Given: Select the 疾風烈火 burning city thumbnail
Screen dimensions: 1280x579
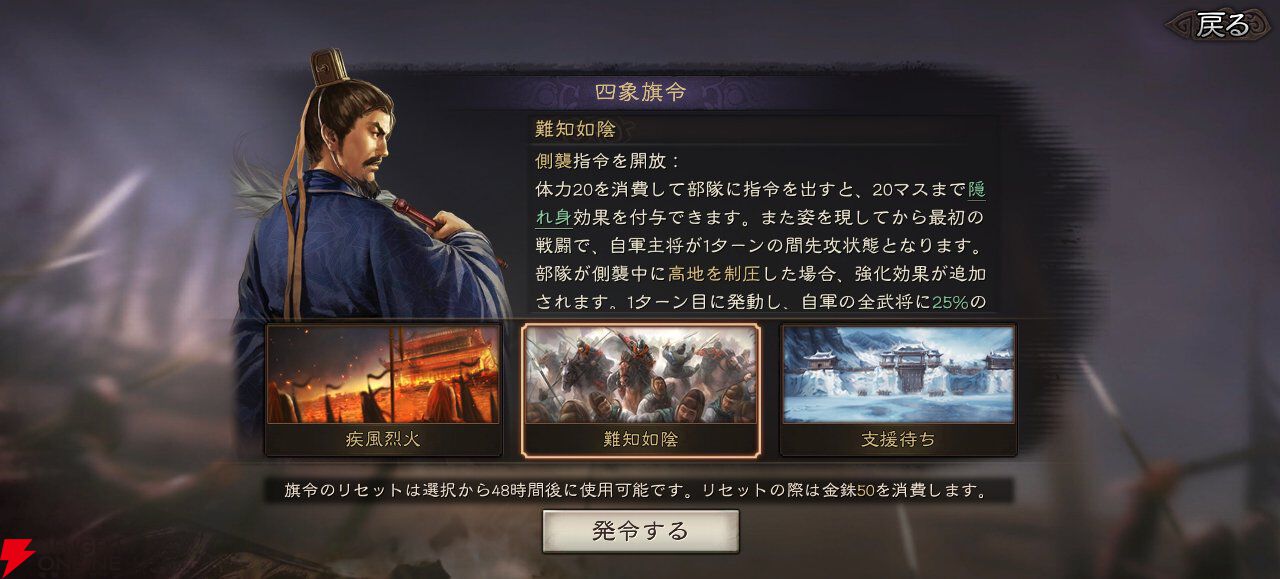Looking at the screenshot, I should (x=383, y=374).
